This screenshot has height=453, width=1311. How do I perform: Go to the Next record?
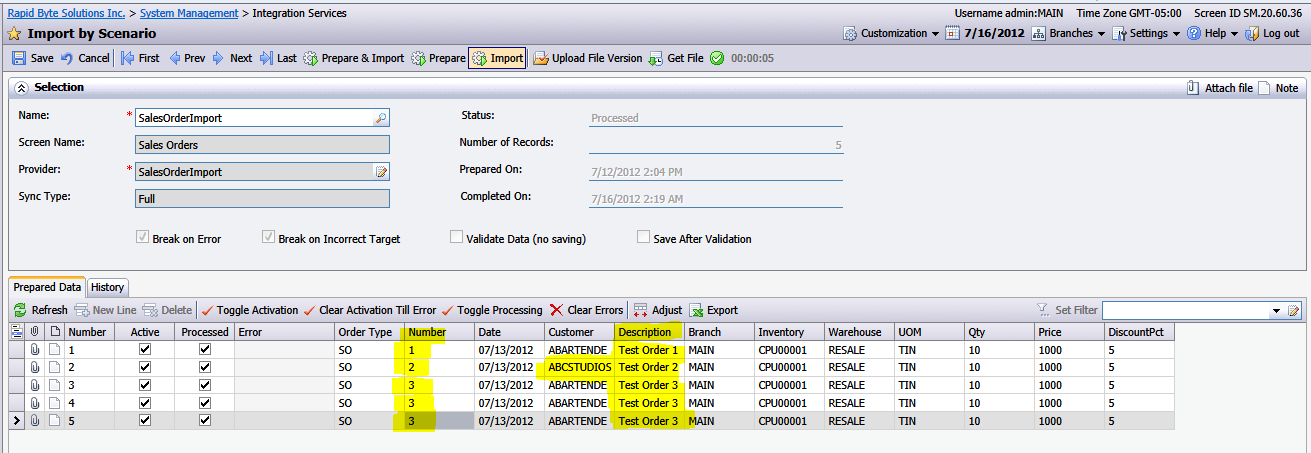coord(232,58)
